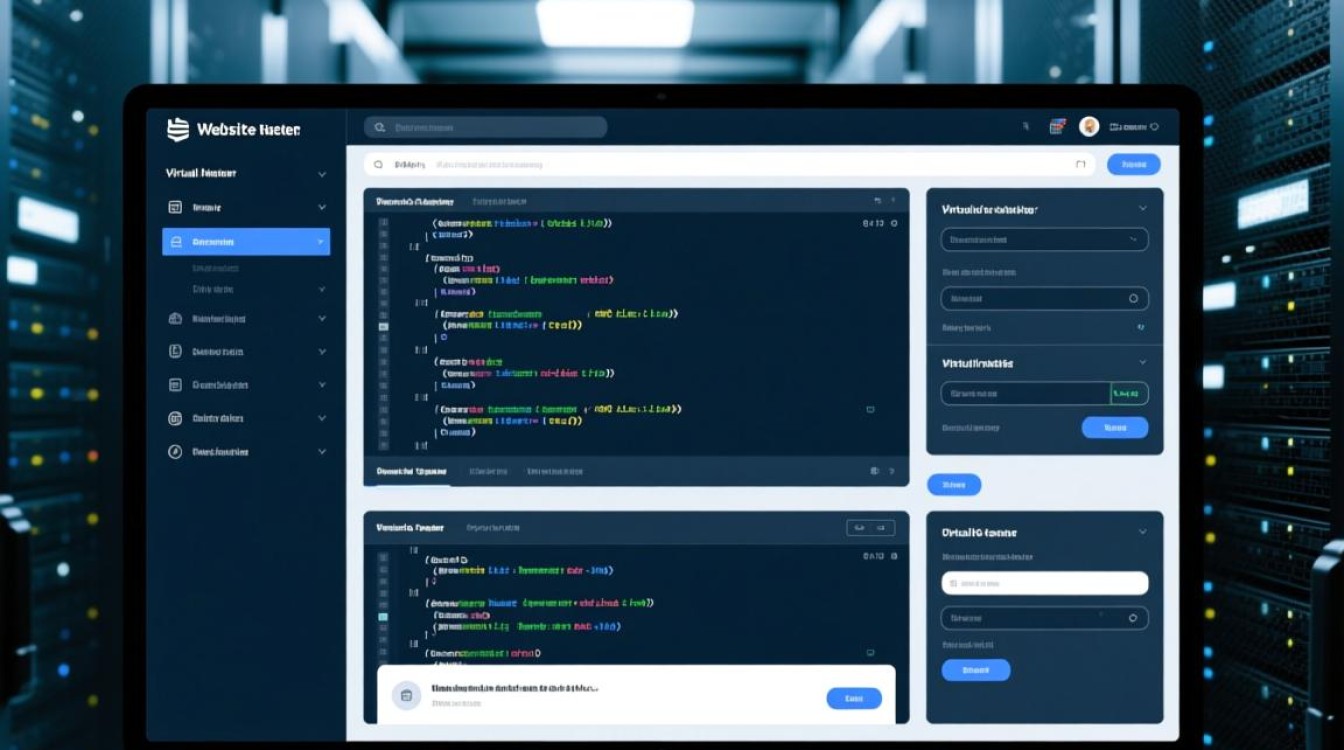Click the magnifier icon in the white search bar
Image resolution: width=1344 pixels, height=750 pixels.
(x=378, y=164)
